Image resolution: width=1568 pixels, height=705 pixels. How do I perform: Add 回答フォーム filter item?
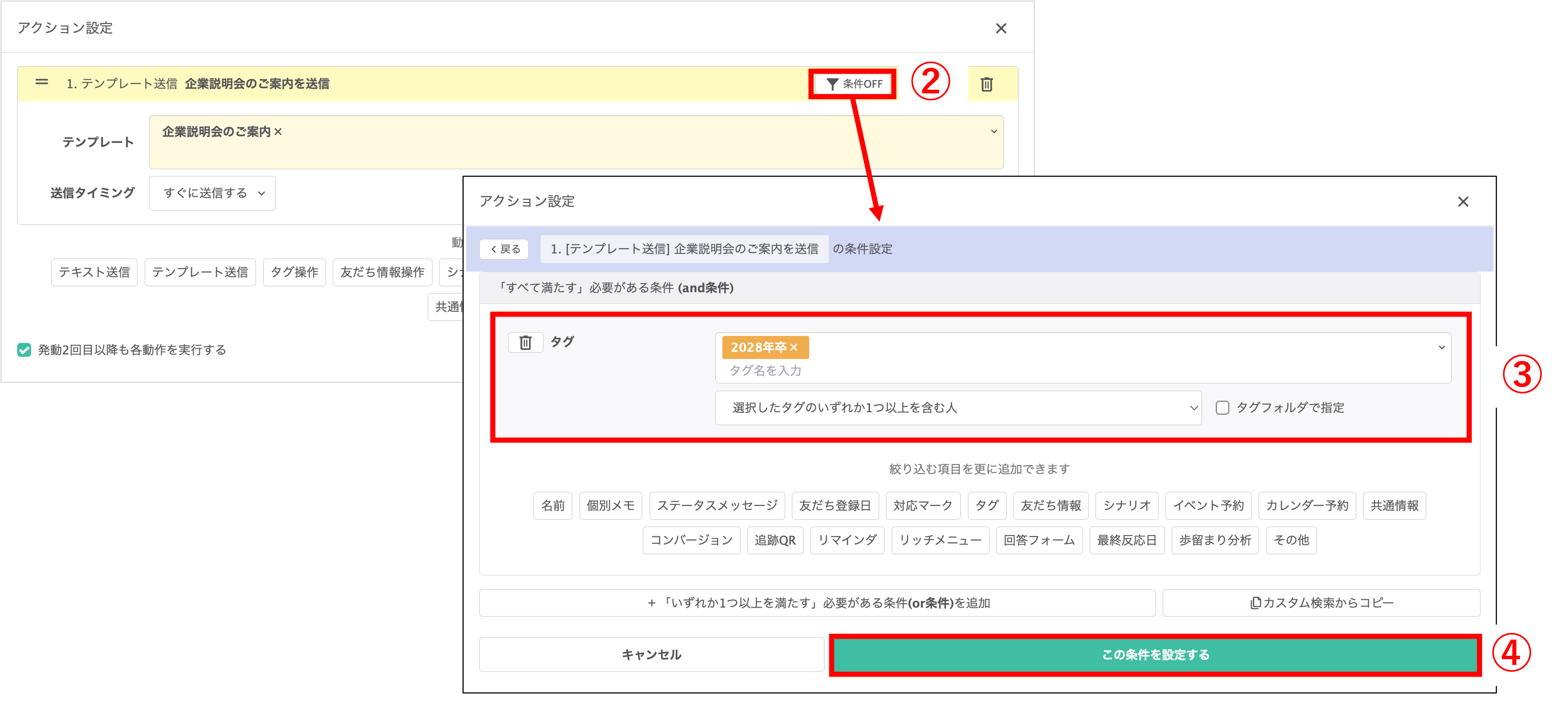pos(1039,540)
